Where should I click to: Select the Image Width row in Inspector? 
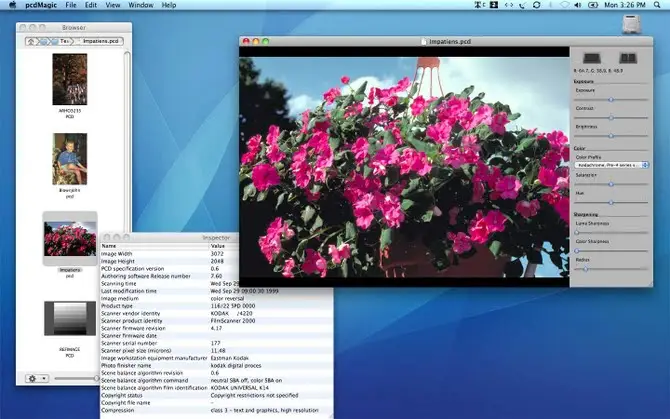point(170,254)
